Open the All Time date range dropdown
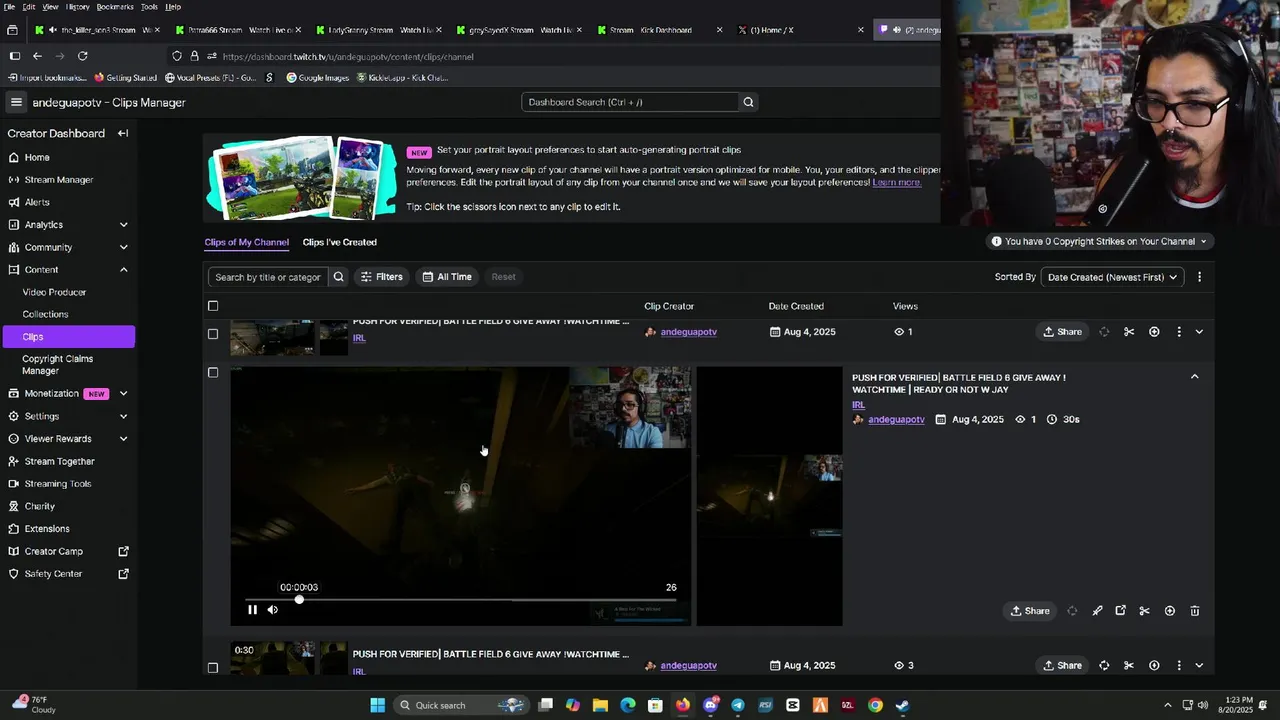 [x=446, y=277]
